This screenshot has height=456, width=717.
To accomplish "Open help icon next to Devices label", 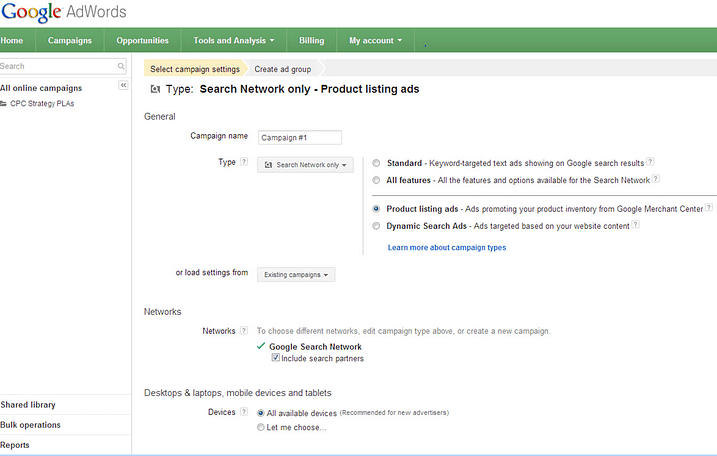I will [244, 412].
